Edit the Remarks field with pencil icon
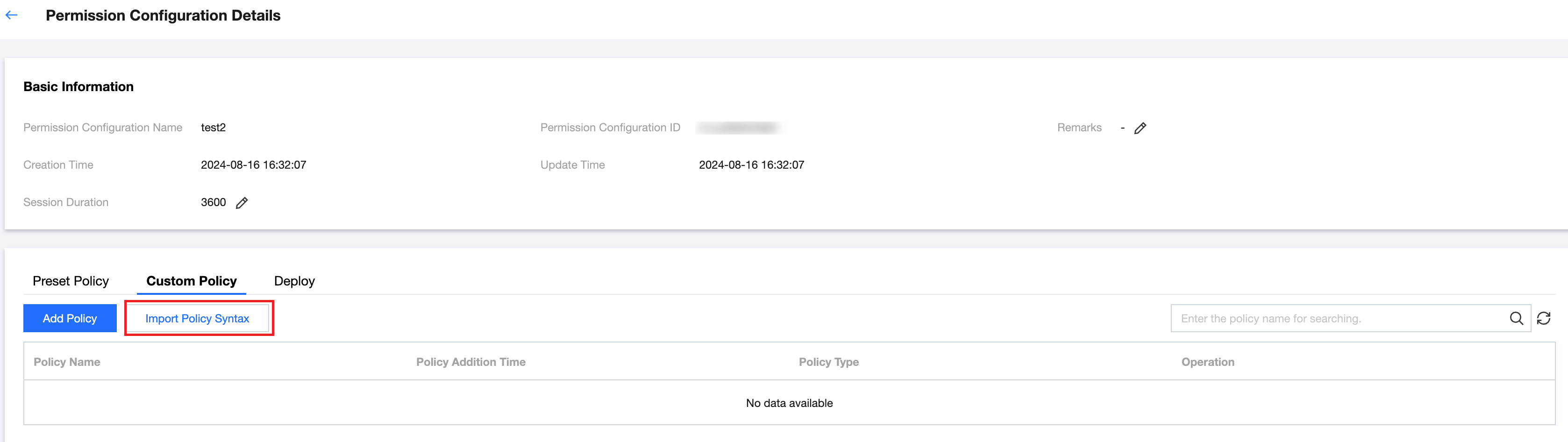This screenshot has width=1568, height=442. (x=1140, y=128)
